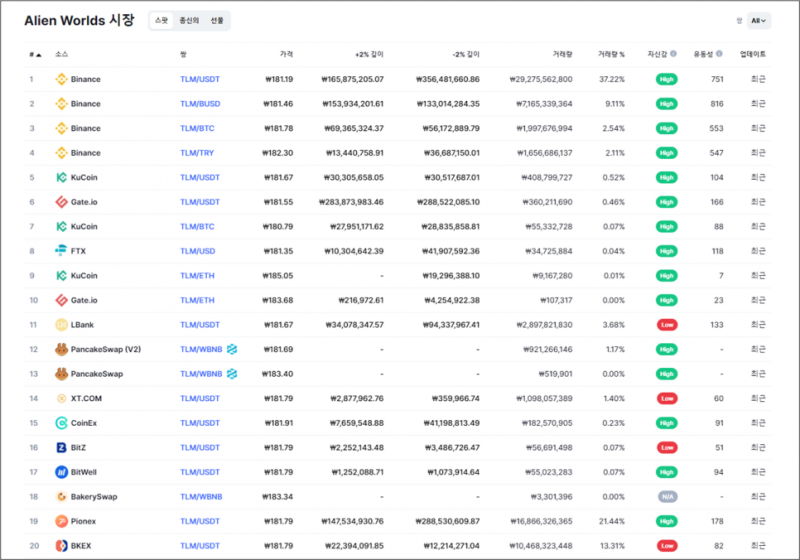
Task: Switch to the 스팟 tab
Action: pos(161,20)
